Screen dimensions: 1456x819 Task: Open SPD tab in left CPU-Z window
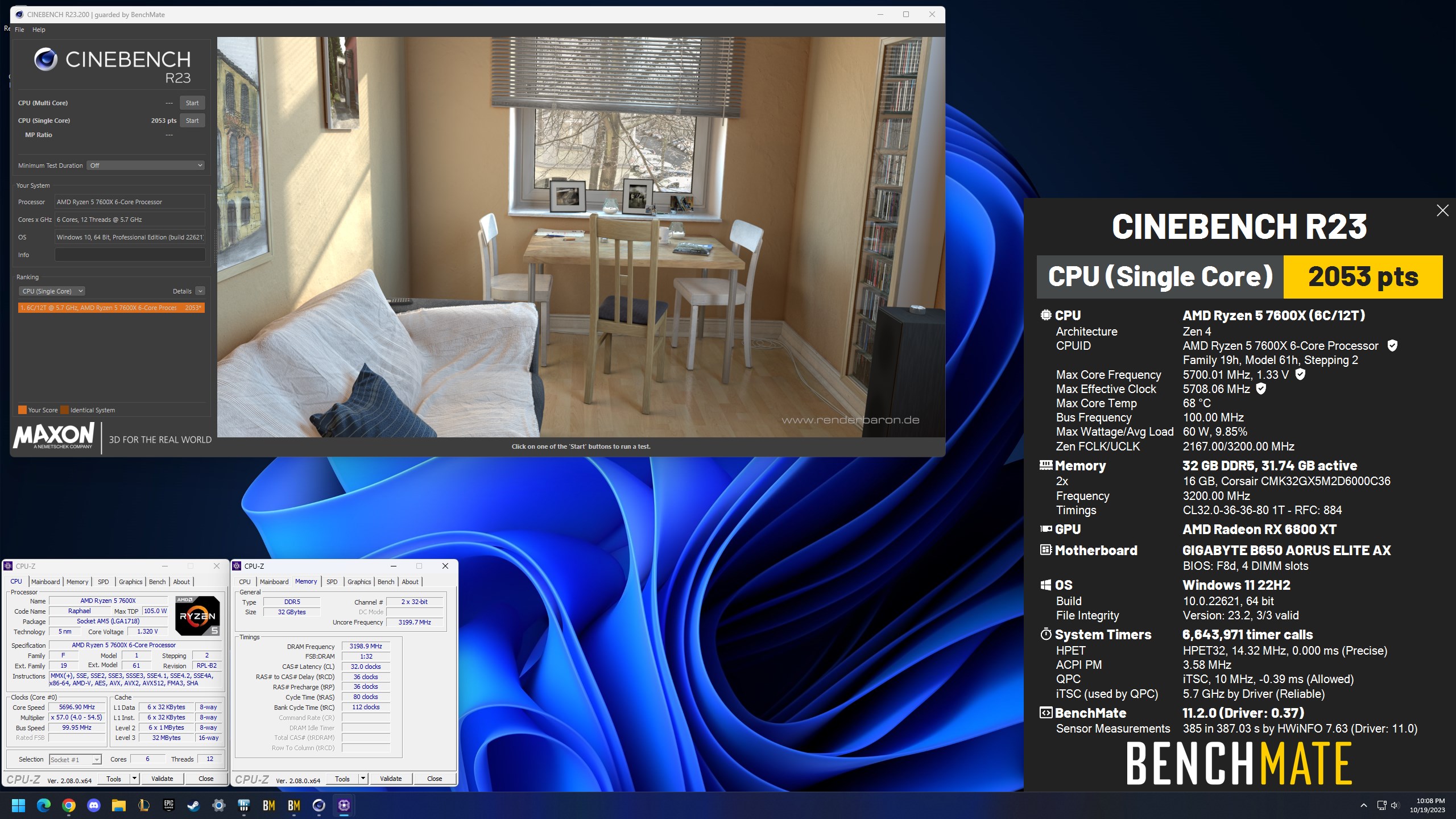click(103, 582)
